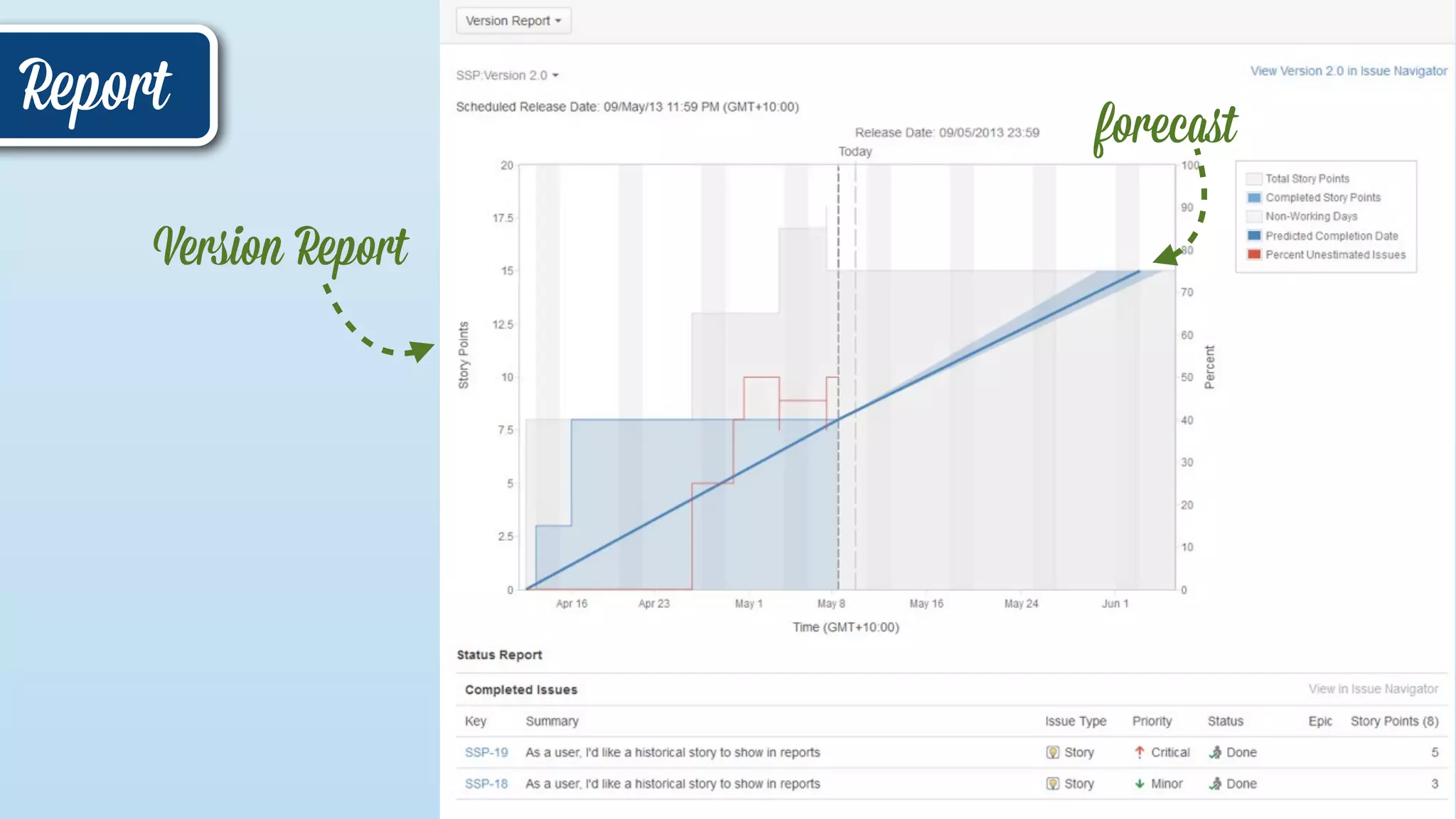This screenshot has height=819, width=1456.
Task: Click the Total Story Points legend swatch
Action: pos(1254,178)
